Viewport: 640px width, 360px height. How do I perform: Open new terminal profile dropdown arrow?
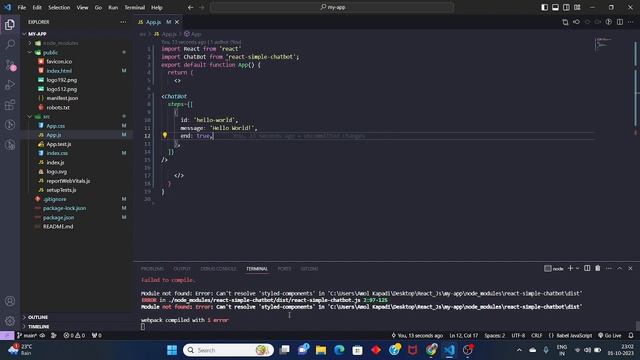point(578,268)
